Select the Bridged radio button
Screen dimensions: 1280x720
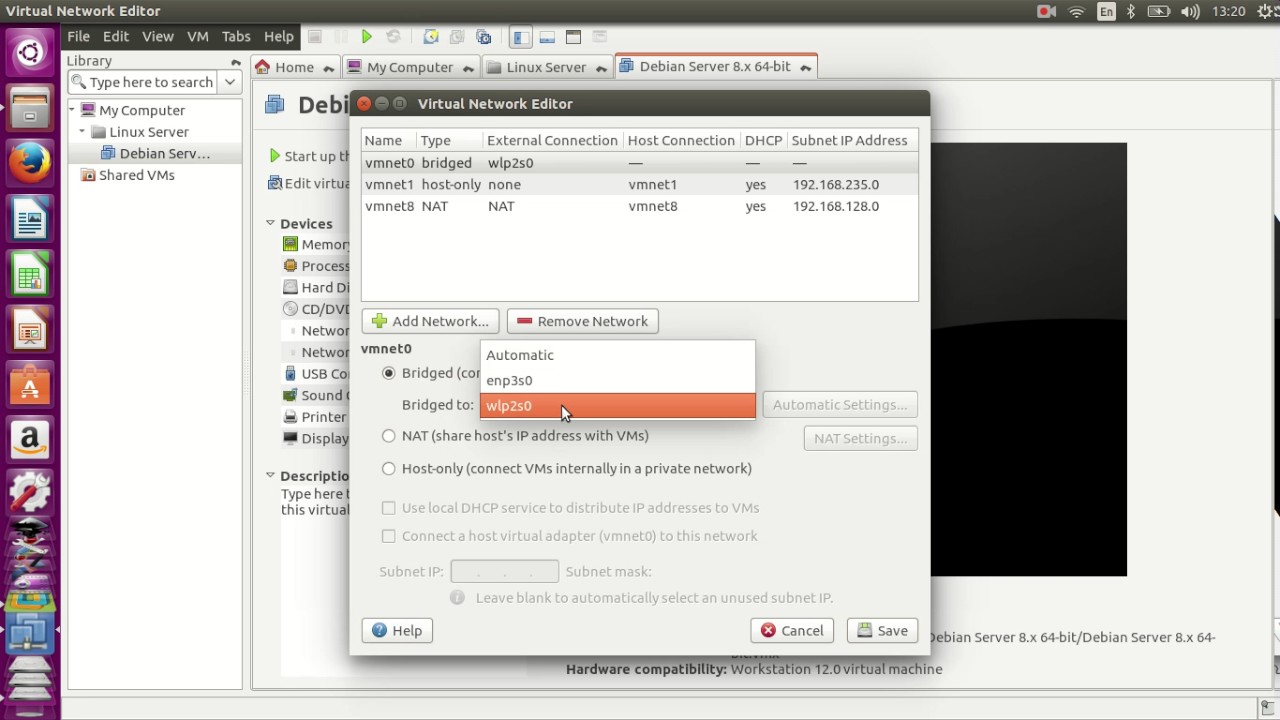(389, 373)
